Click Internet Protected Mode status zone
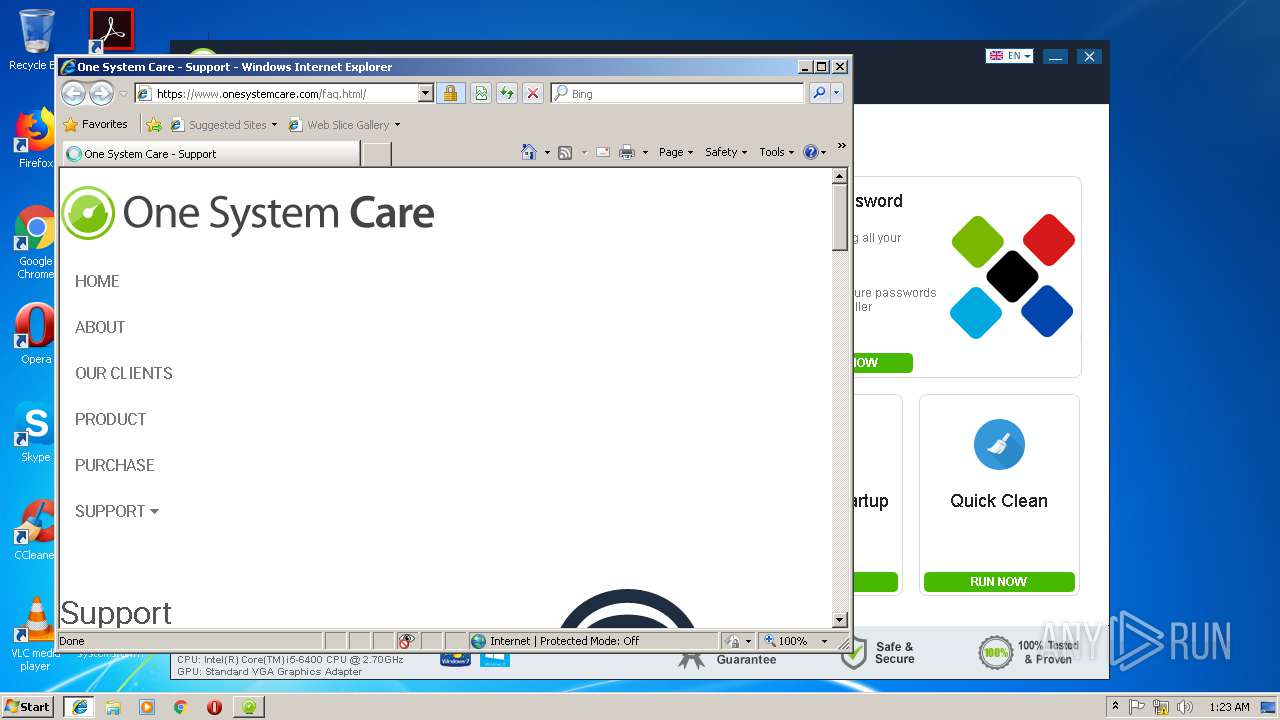 pos(592,641)
